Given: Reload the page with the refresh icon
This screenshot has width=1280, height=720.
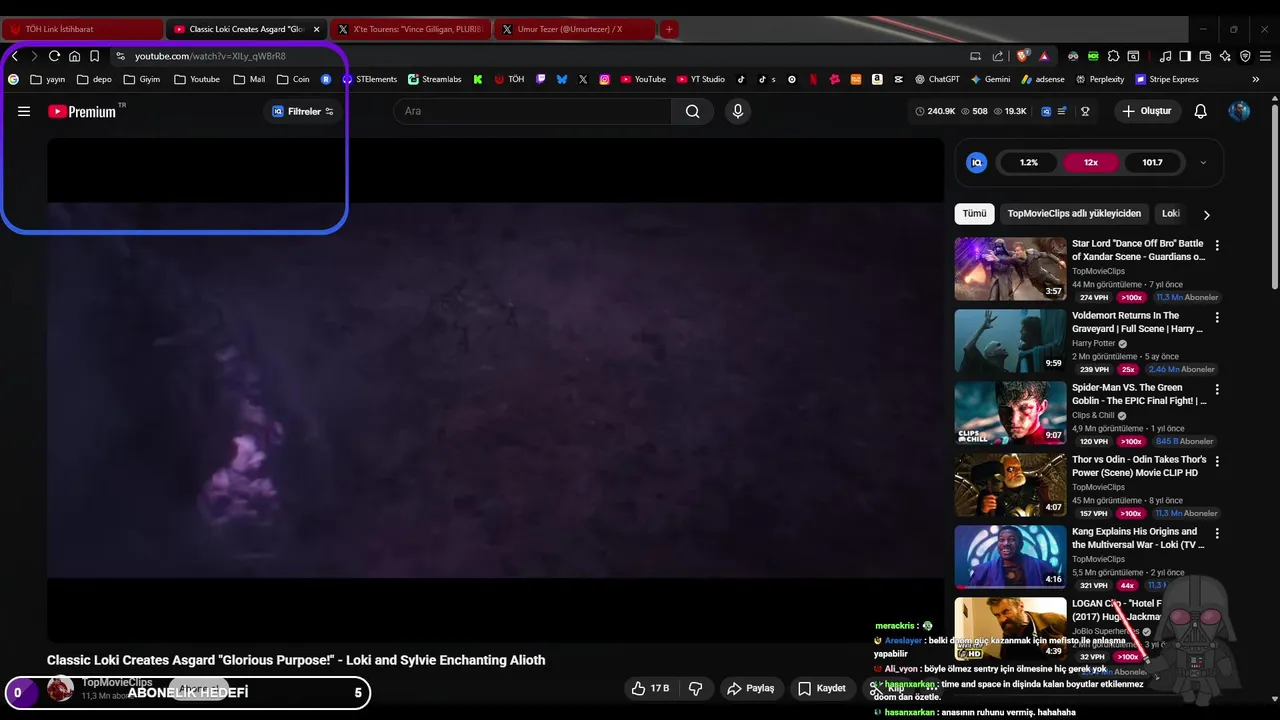Looking at the screenshot, I should [x=54, y=56].
